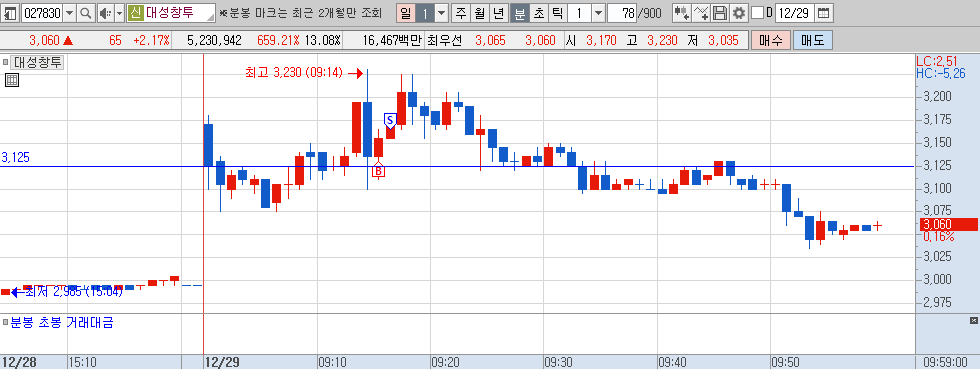Image resolution: width=980 pixels, height=369 pixels.
Task: Open the dropdown arrow beside speaker icon
Action: click(118, 13)
